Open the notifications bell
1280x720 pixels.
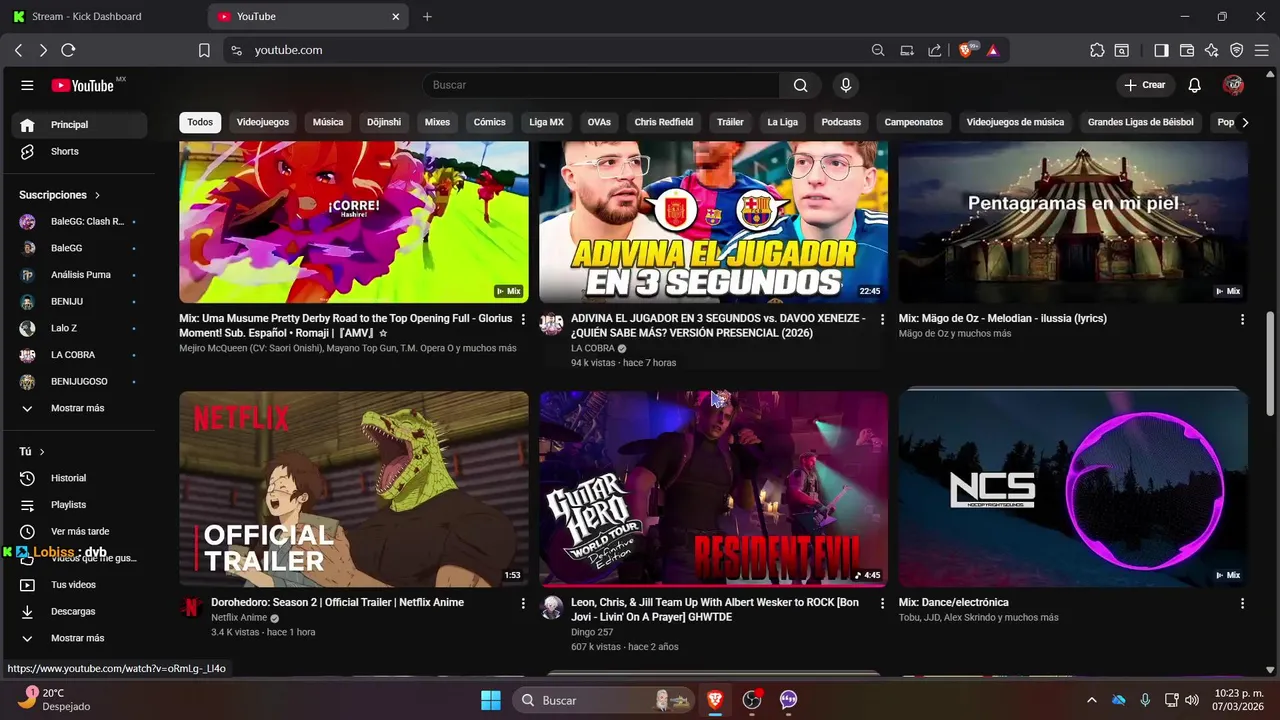(x=1194, y=85)
